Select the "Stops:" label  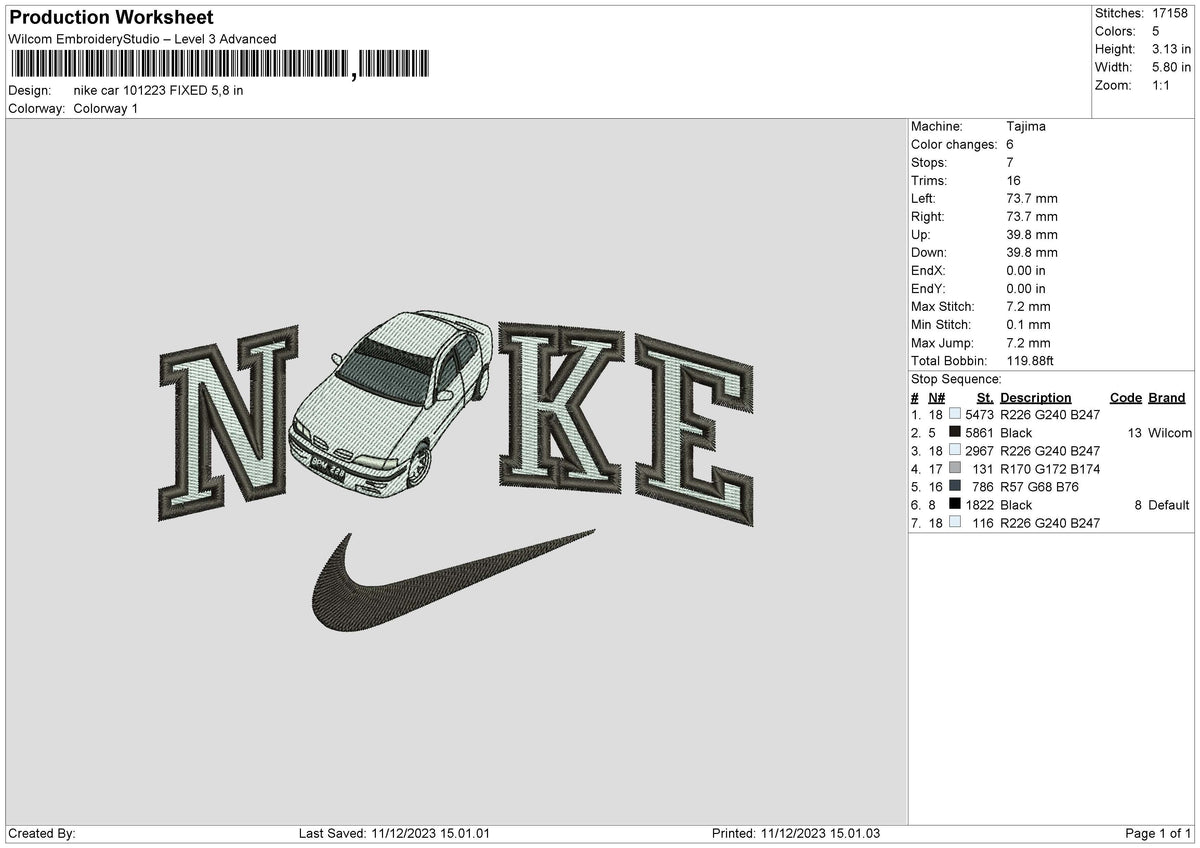pyautogui.click(x=929, y=163)
